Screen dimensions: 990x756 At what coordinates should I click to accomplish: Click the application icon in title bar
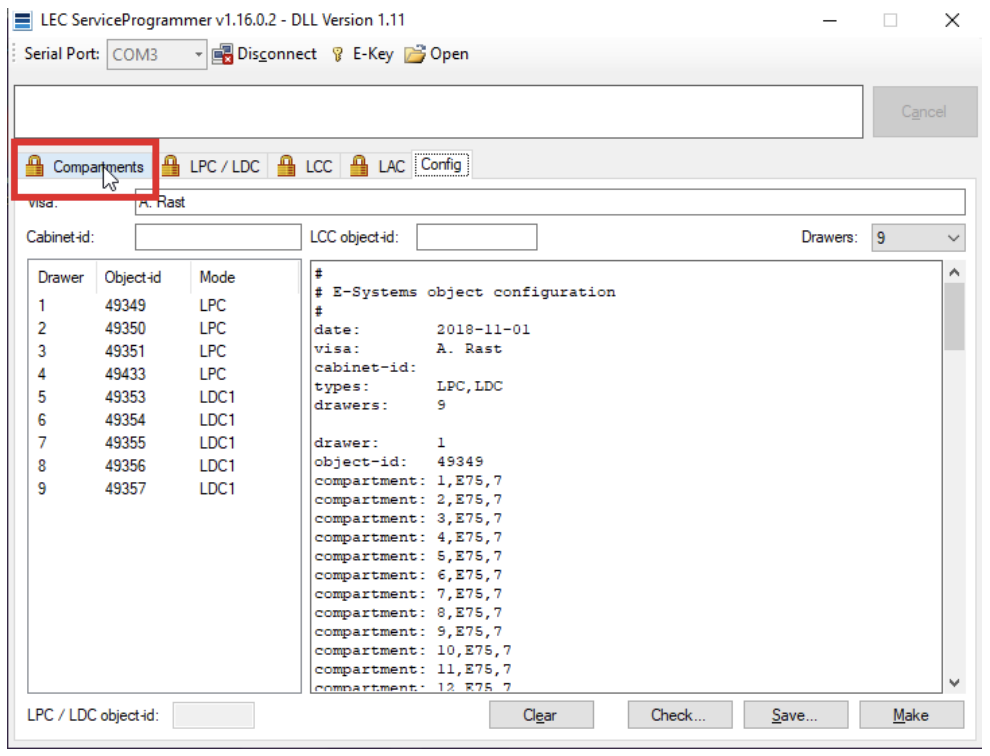[22, 20]
